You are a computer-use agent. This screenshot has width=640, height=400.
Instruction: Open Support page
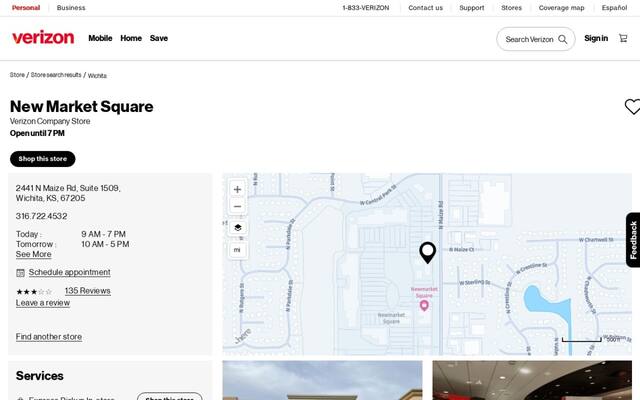[472, 8]
